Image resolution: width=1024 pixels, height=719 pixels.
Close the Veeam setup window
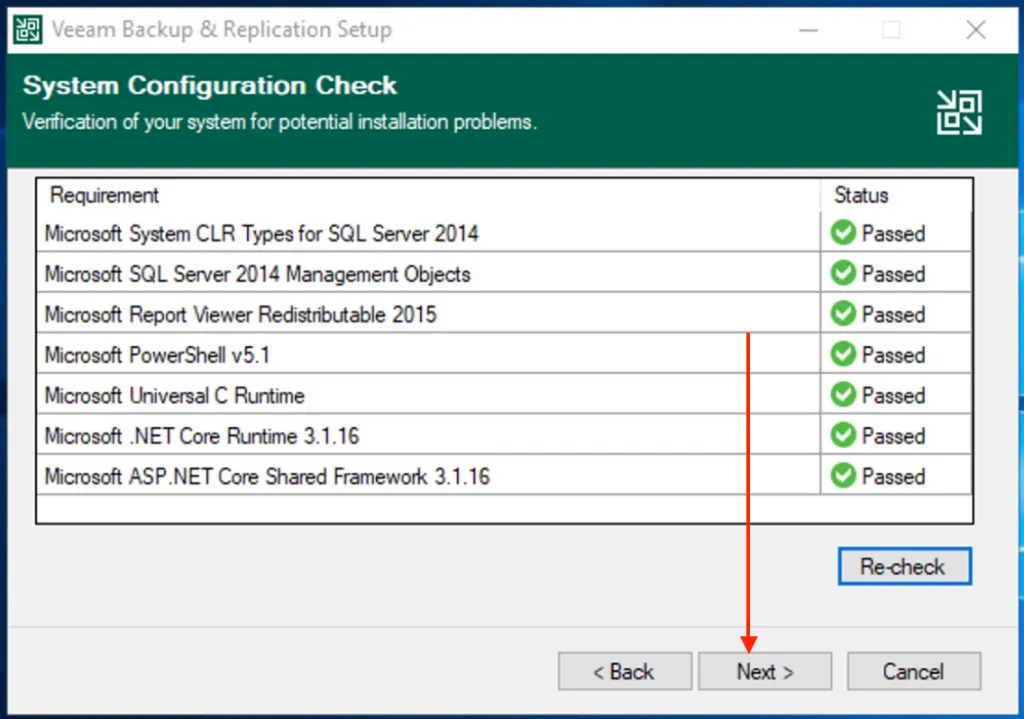tap(976, 29)
